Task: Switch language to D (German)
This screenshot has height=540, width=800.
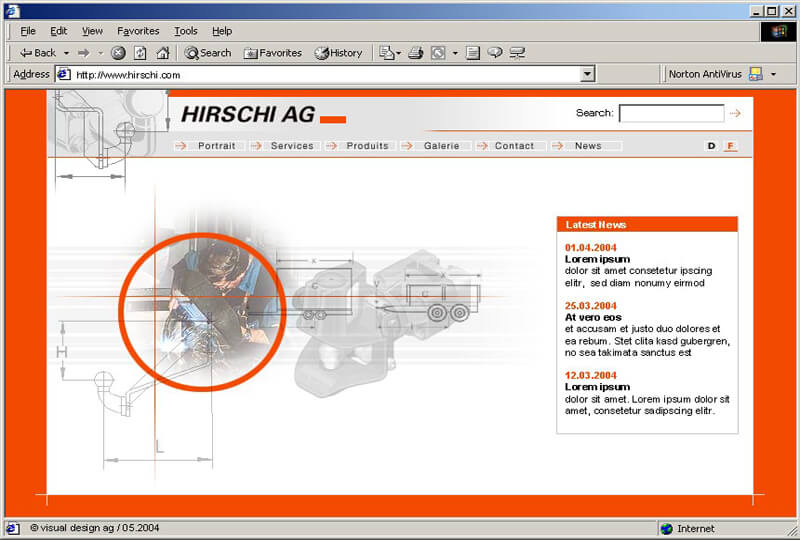Action: click(711, 146)
